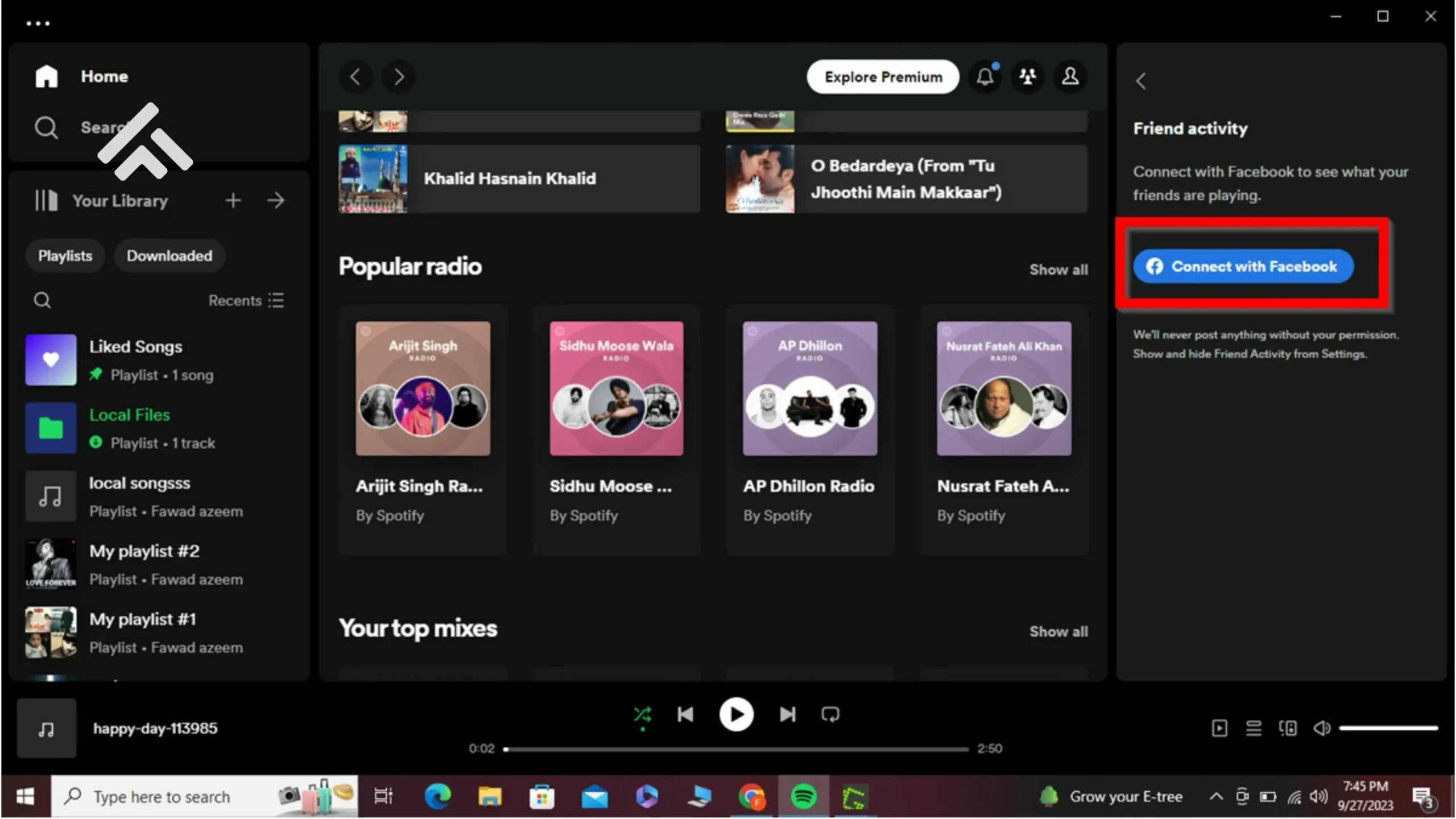Screen dimensions: 1456x819
Task: Click Explore Premium button
Action: [x=883, y=77]
